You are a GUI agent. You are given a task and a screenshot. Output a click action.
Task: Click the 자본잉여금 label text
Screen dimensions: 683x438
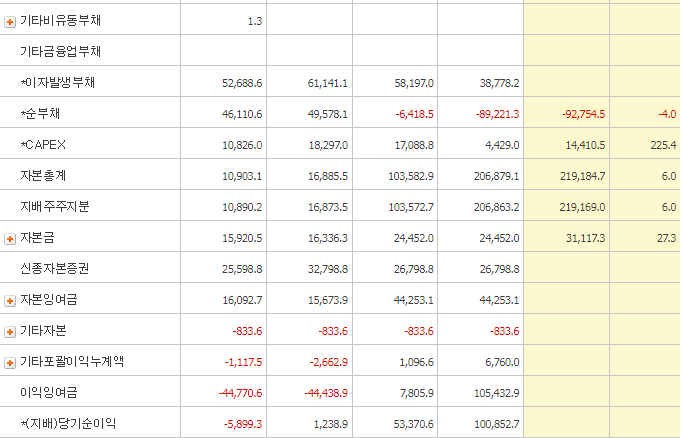click(49, 300)
